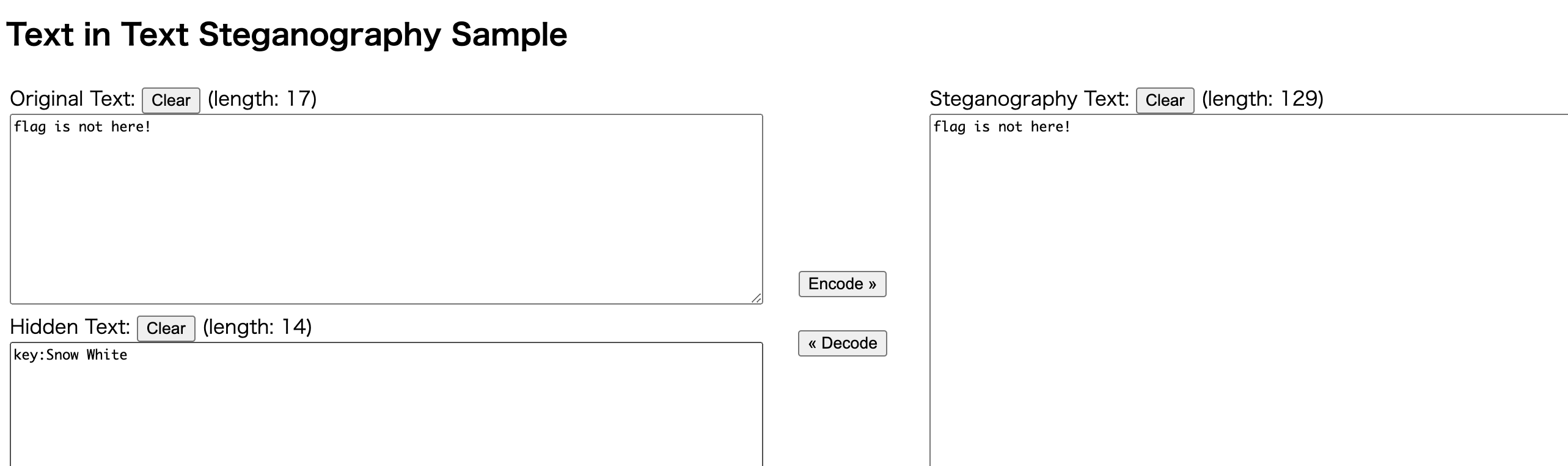This screenshot has width=1568, height=466.
Task: Click the '(length: 129)' counter
Action: pos(1262,99)
